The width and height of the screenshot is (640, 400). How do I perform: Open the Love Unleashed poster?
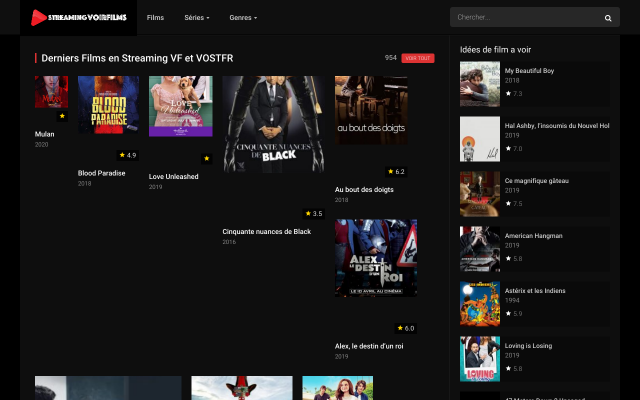(x=180, y=106)
